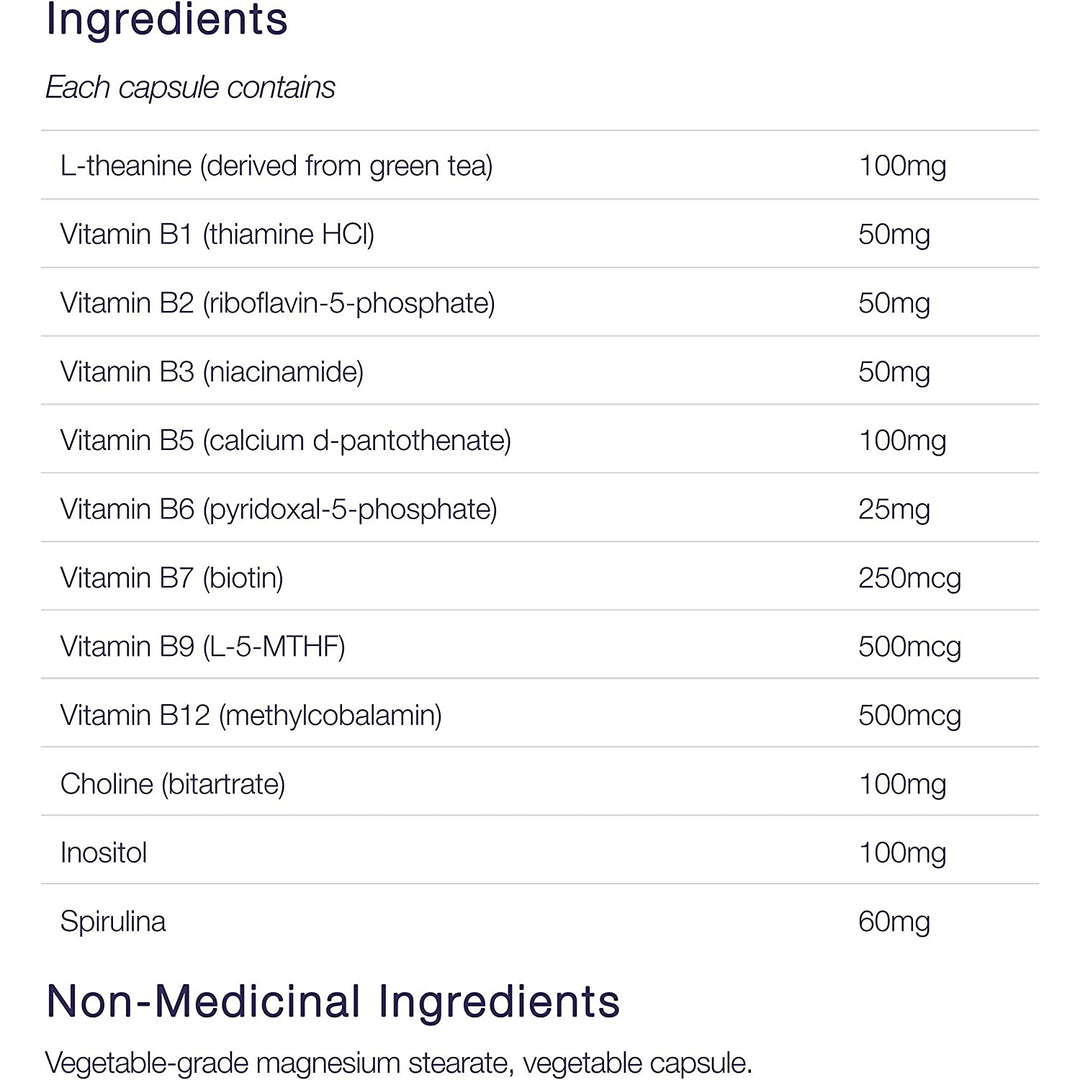
Task: Click the Non-Medicinal Ingredients heading
Action: (x=333, y=1001)
